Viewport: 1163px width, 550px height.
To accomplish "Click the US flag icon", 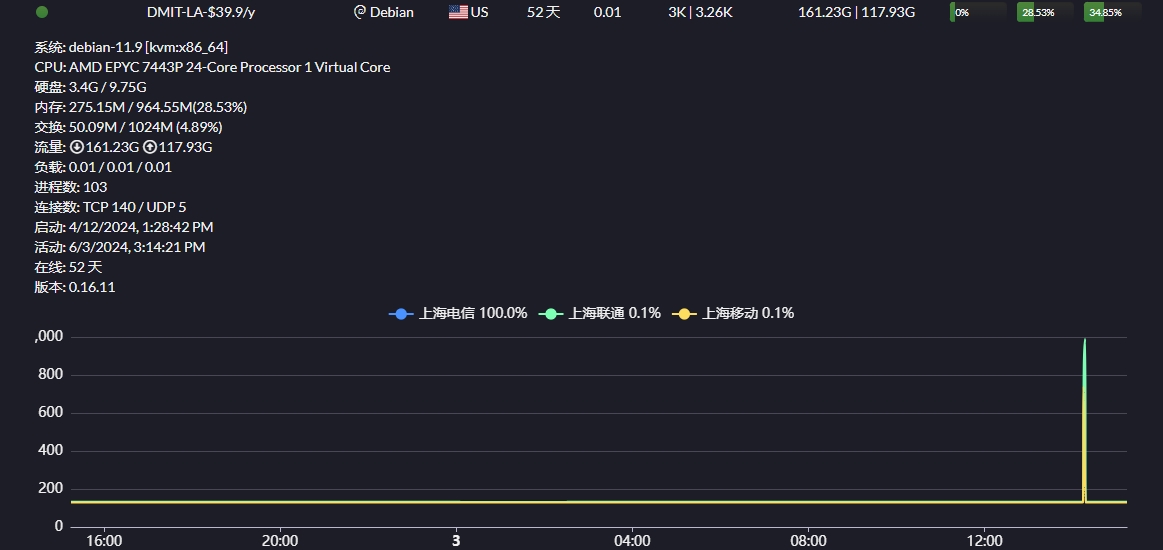I will (458, 12).
